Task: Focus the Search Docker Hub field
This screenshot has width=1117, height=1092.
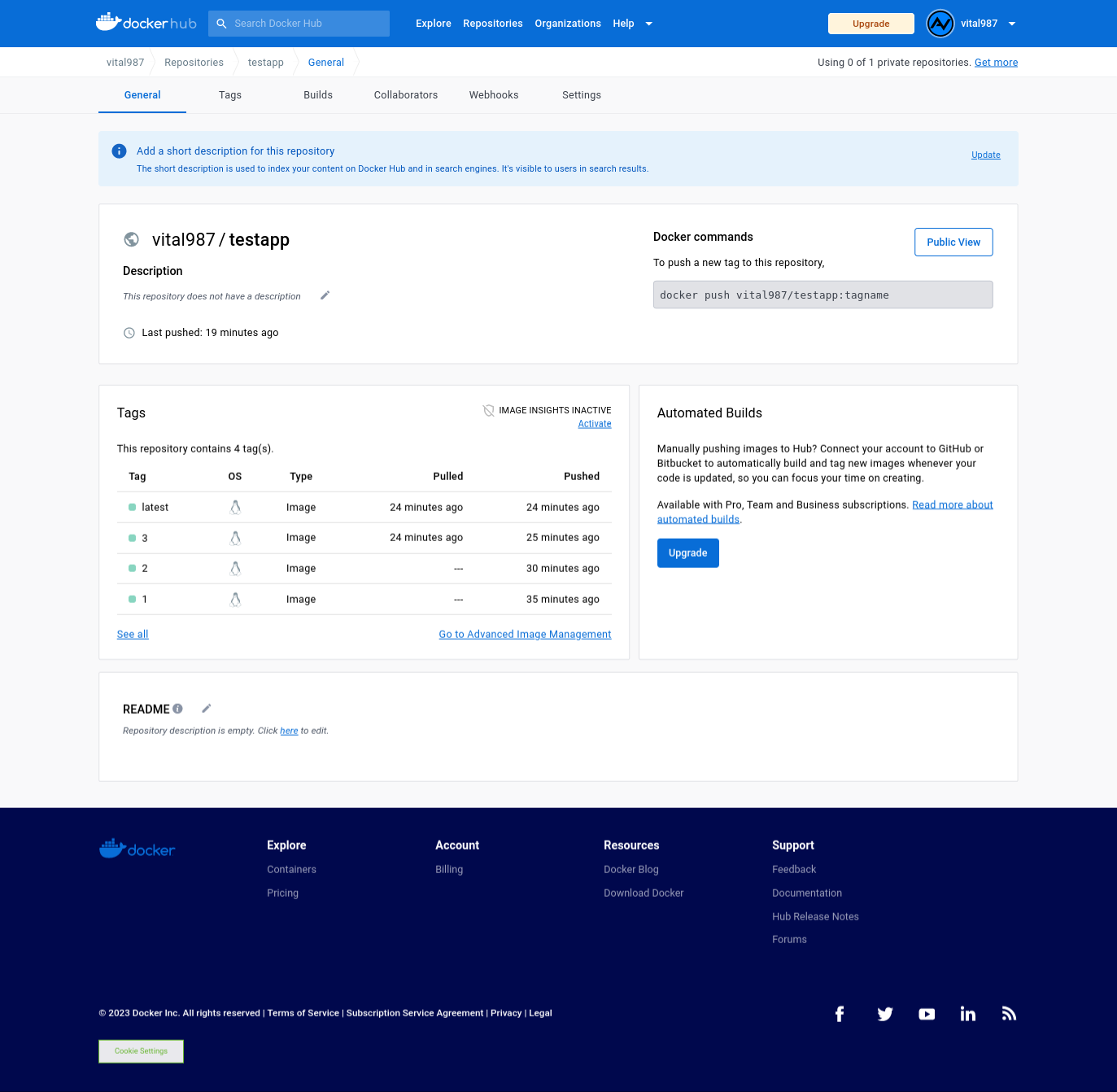Action: (299, 24)
